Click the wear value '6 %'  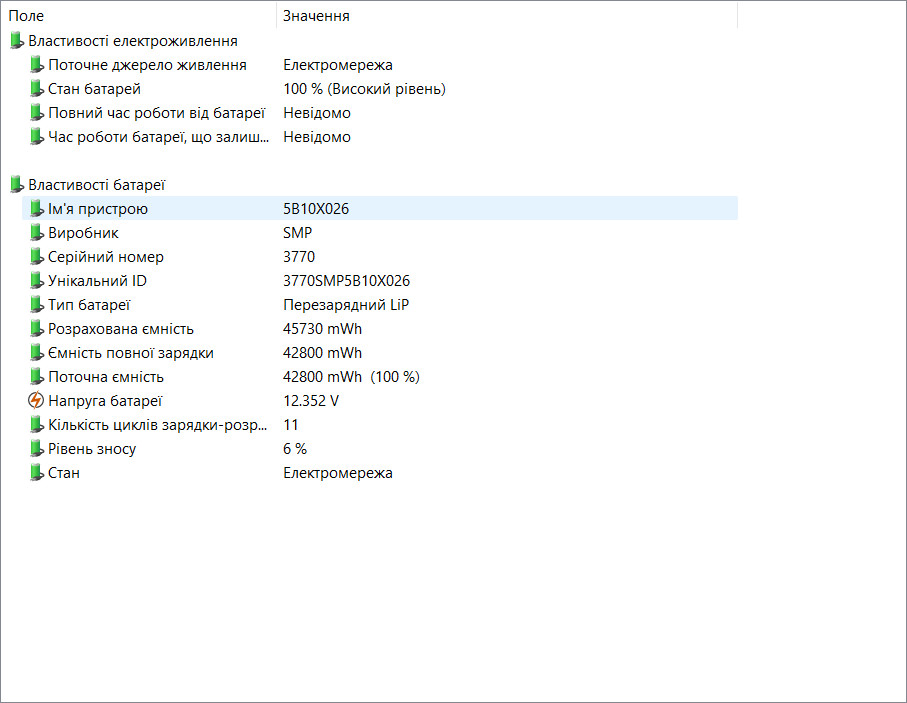295,449
